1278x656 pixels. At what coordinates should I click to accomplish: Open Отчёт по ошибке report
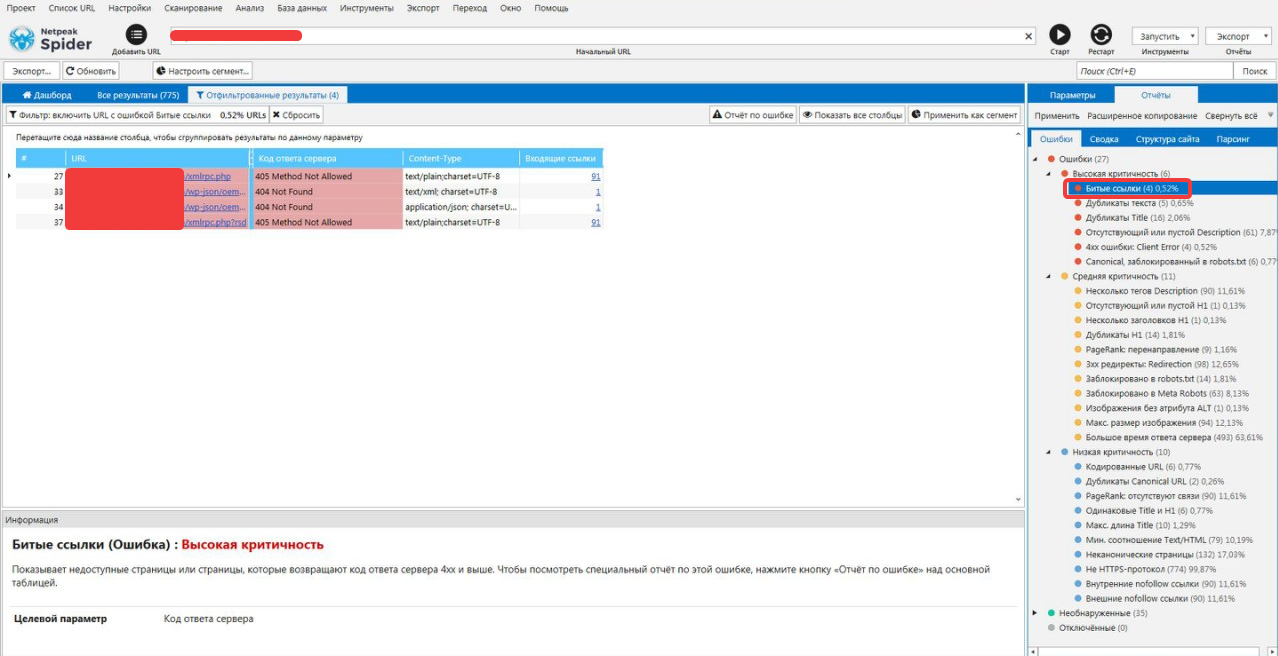coord(753,115)
